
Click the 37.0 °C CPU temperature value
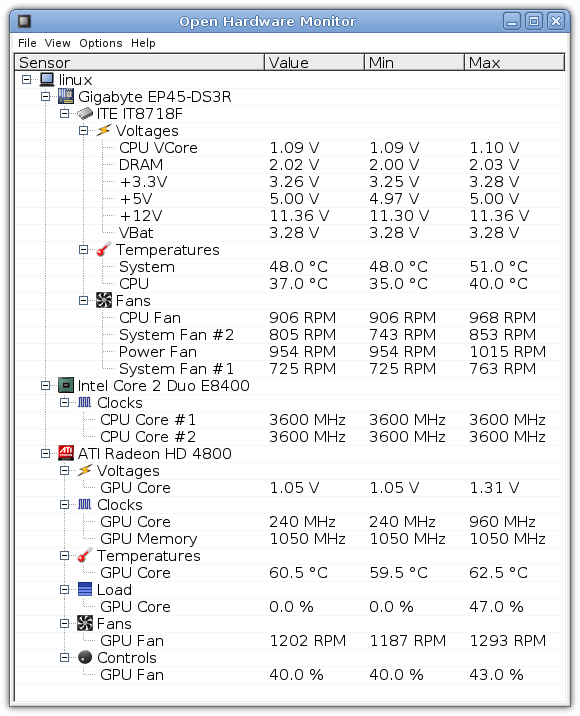(x=298, y=284)
